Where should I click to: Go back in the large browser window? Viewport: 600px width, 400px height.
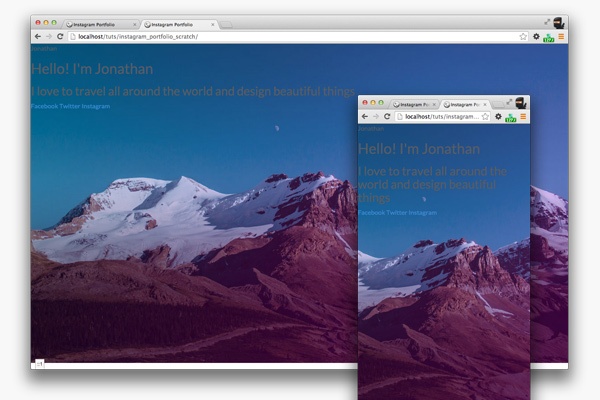[38, 36]
